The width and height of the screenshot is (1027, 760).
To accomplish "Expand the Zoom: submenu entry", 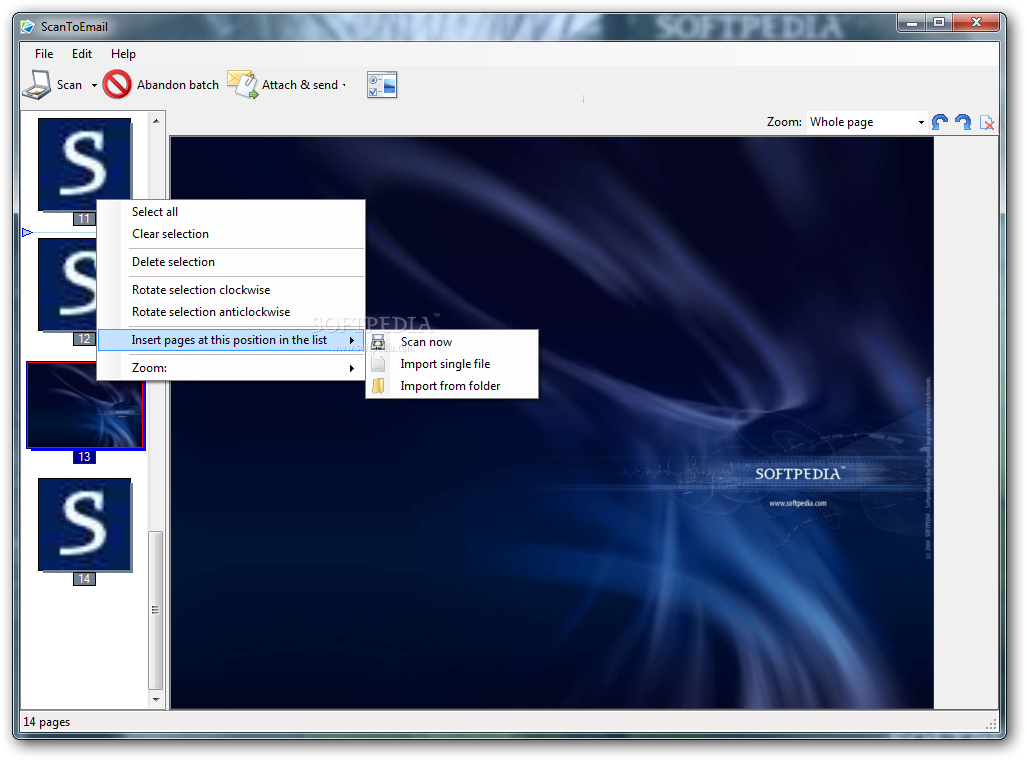I will (231, 368).
